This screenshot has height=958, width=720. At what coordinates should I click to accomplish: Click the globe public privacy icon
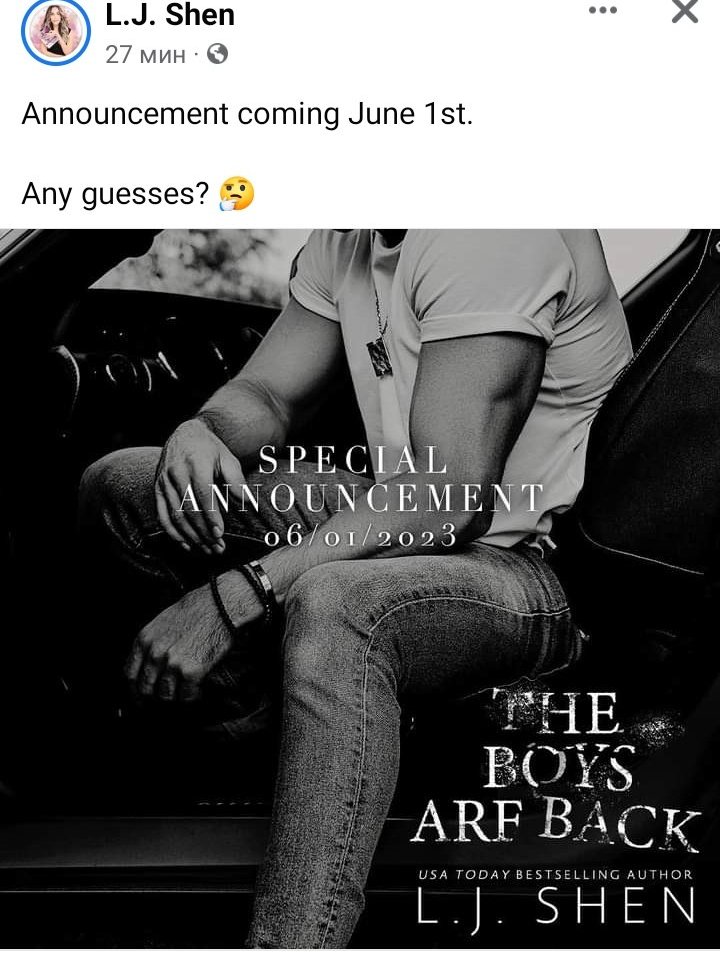(x=218, y=54)
